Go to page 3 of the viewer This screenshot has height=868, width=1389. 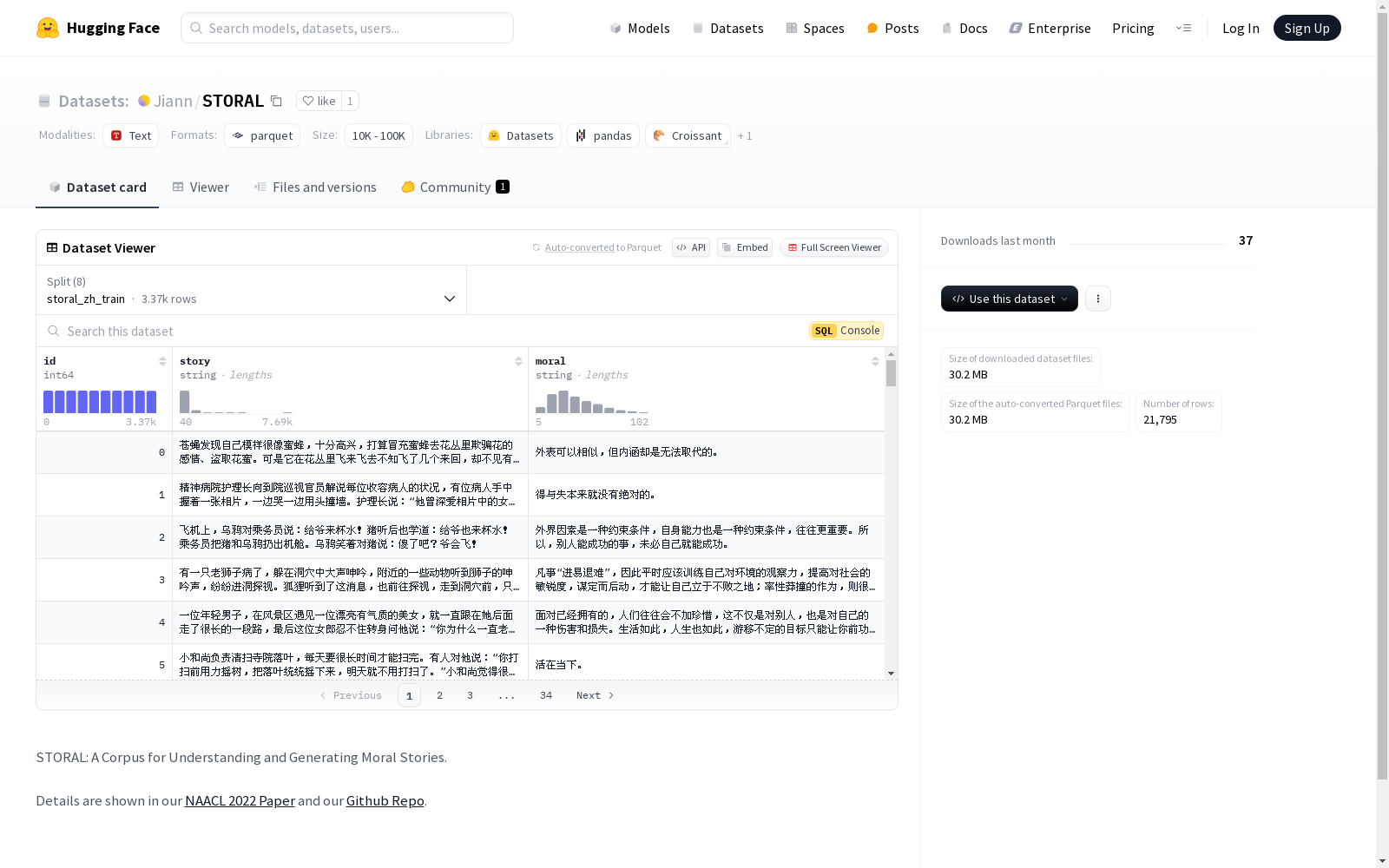(x=471, y=695)
